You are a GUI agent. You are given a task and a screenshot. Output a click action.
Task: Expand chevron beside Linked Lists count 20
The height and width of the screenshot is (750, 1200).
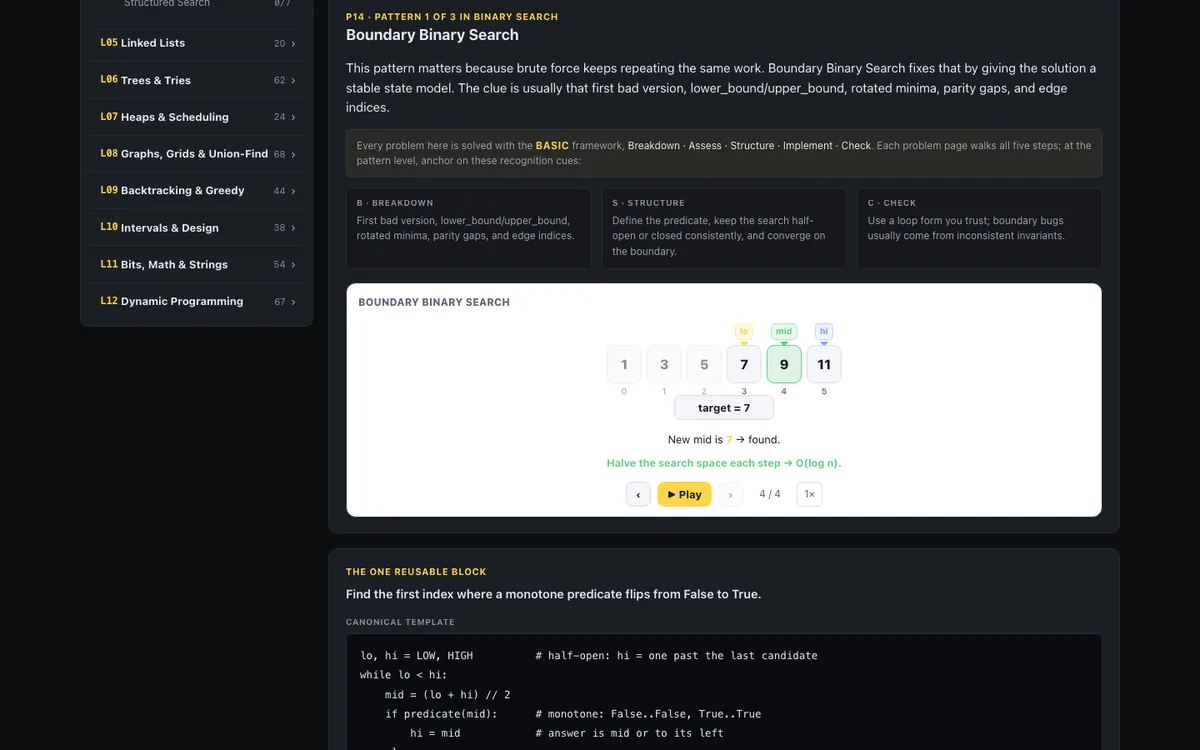click(293, 44)
